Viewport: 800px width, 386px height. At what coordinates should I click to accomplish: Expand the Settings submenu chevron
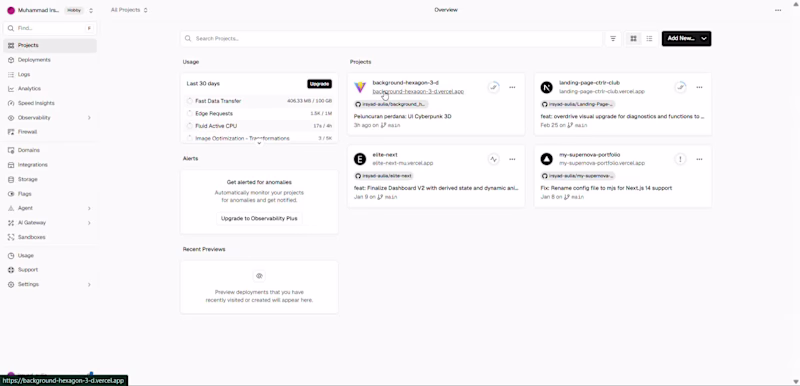pos(89,285)
